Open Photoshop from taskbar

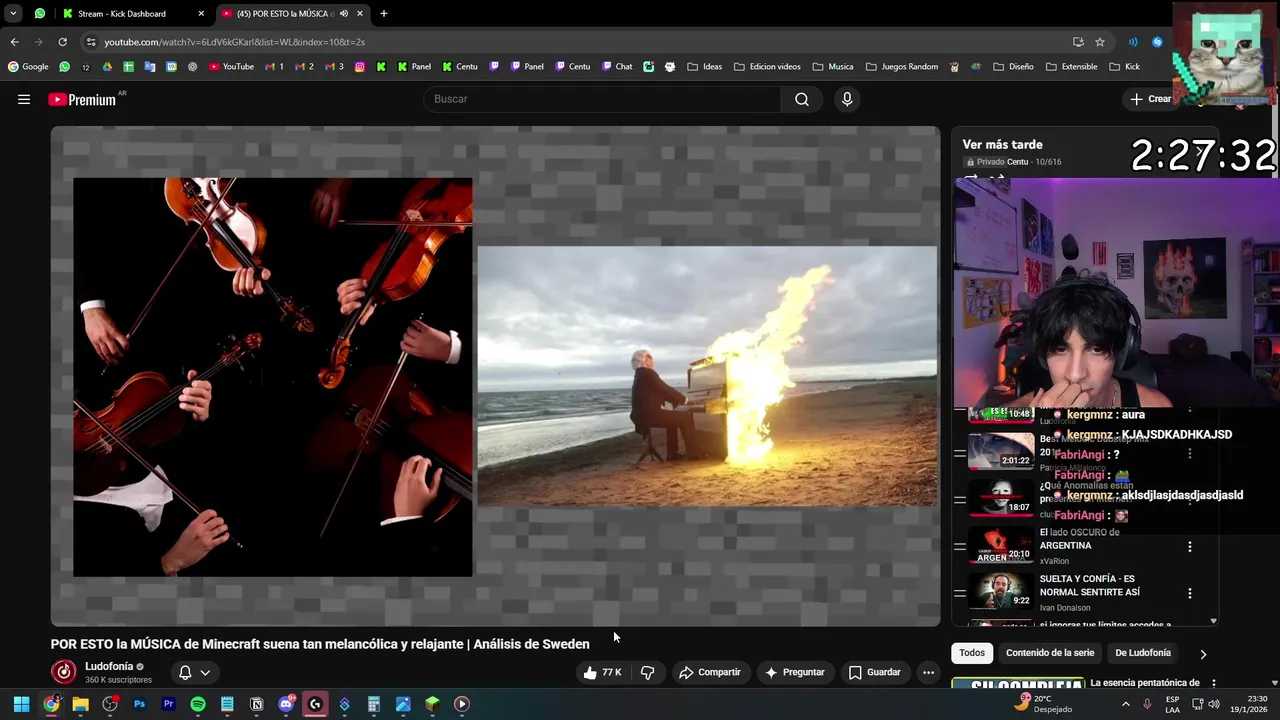139,704
